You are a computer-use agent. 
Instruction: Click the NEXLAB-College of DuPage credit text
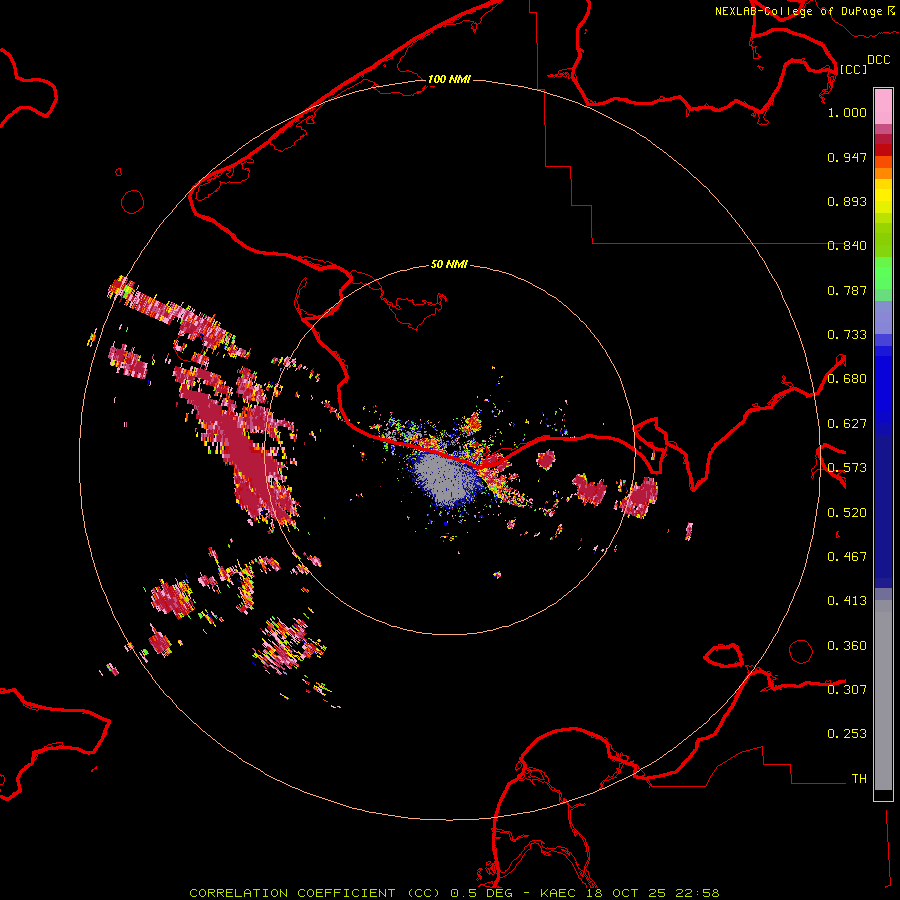798,11
